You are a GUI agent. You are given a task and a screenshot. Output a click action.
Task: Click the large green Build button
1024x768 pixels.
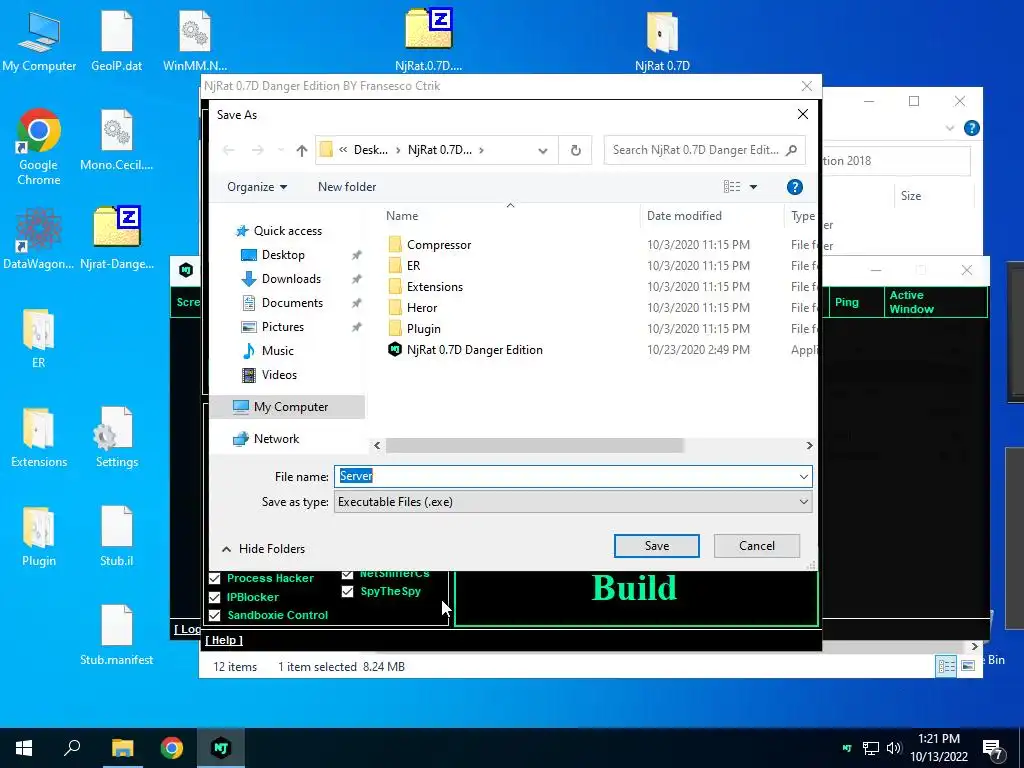[x=636, y=598]
